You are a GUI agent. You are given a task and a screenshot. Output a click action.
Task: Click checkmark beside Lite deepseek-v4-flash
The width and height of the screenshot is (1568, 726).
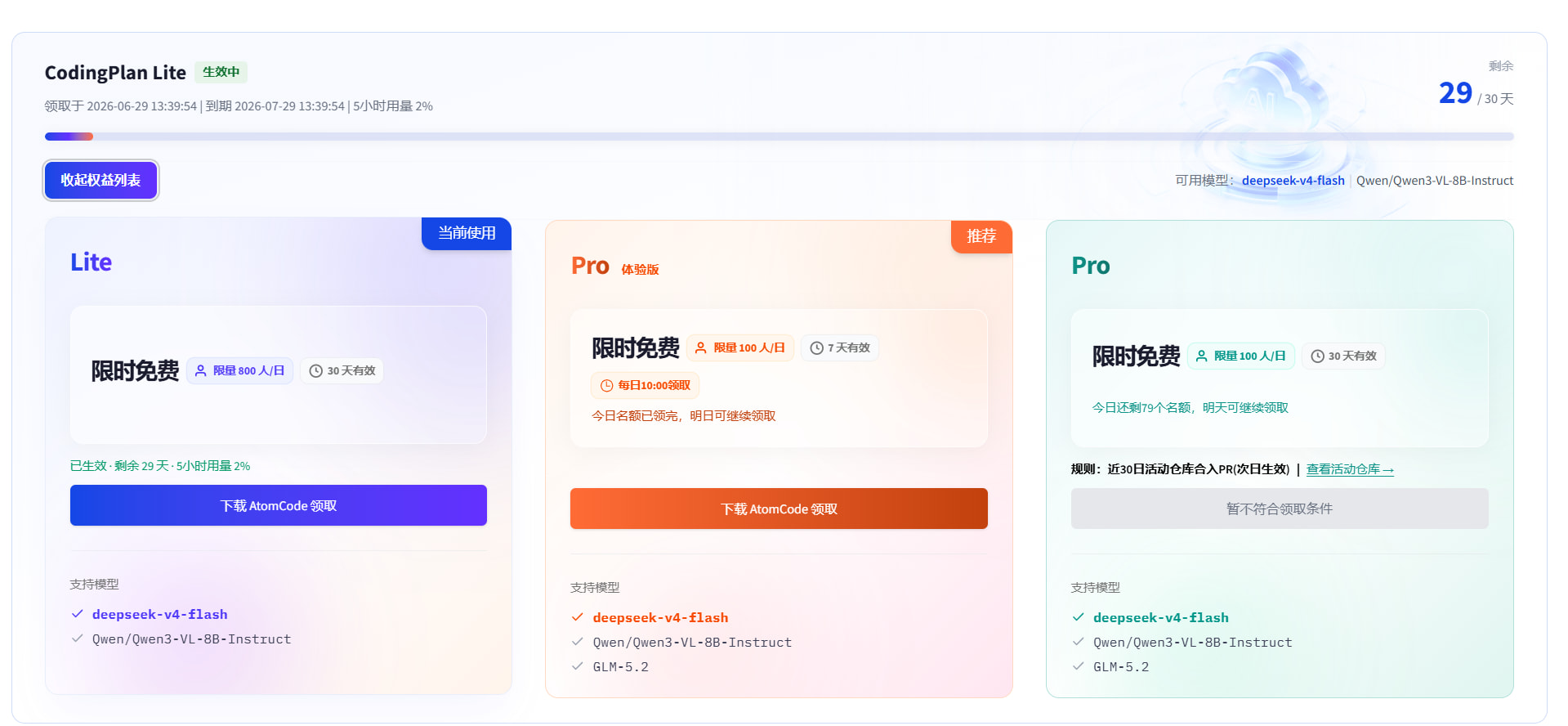point(78,614)
